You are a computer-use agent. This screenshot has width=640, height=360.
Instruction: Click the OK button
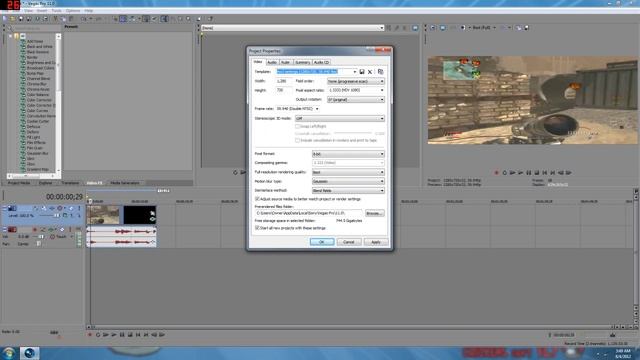(322, 242)
